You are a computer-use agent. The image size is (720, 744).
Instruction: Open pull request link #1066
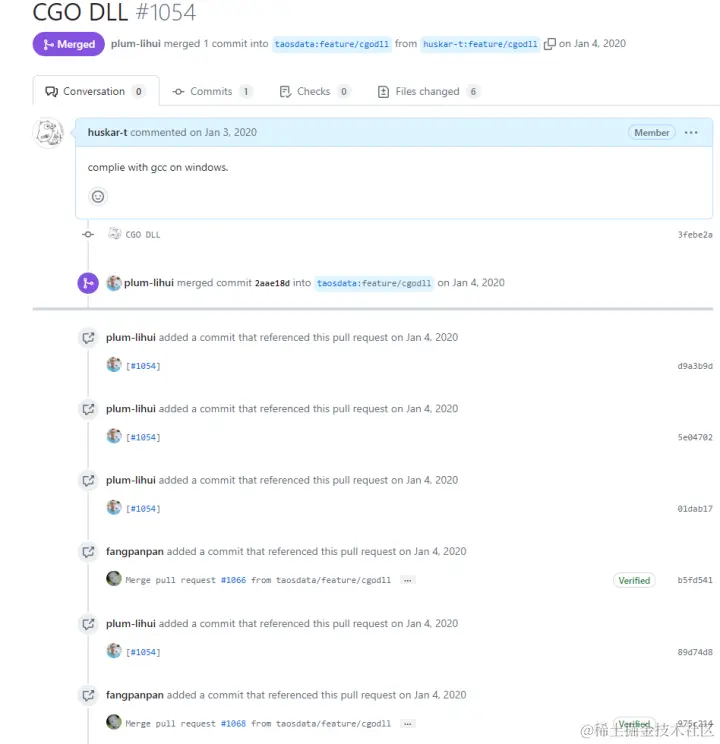[234, 580]
